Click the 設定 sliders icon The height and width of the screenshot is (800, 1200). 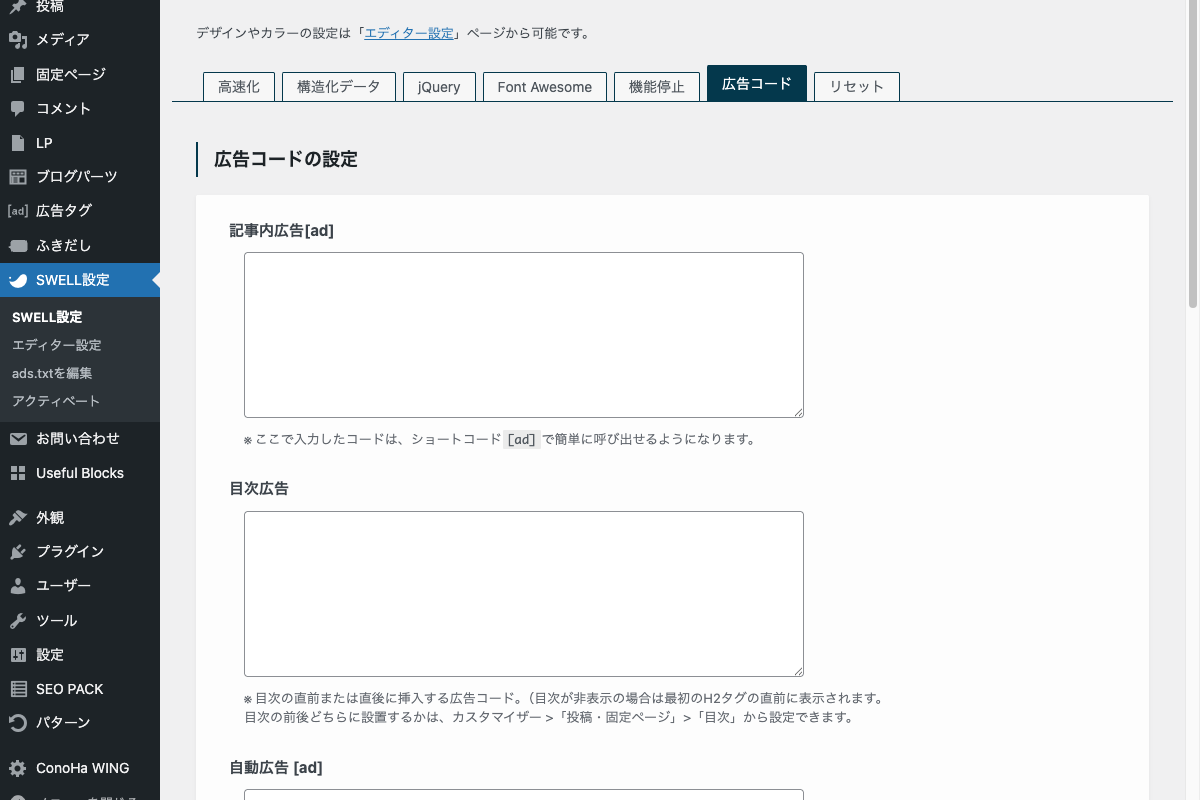[x=18, y=655]
